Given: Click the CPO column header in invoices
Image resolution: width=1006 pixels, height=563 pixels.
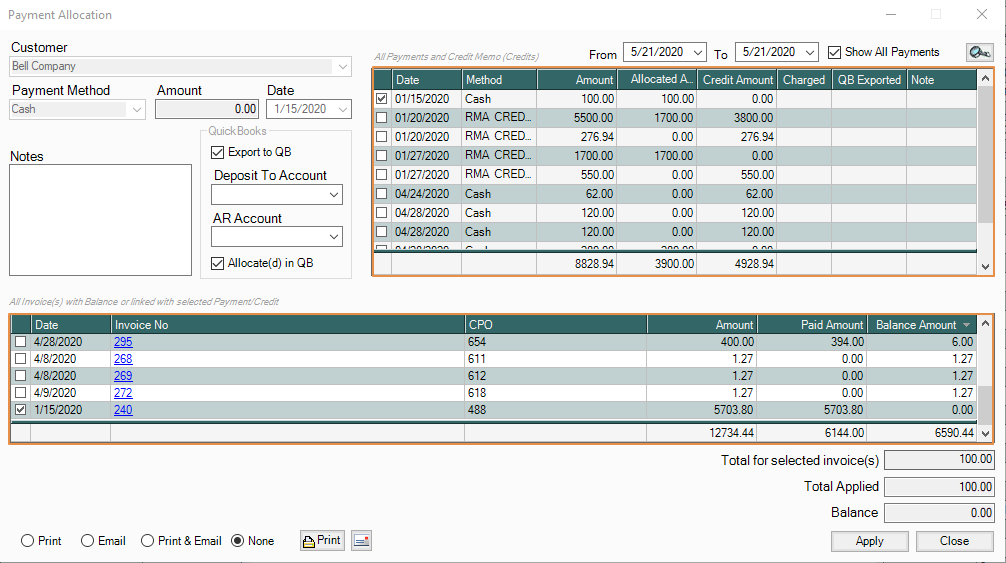Looking at the screenshot, I should pyautogui.click(x=555, y=325).
